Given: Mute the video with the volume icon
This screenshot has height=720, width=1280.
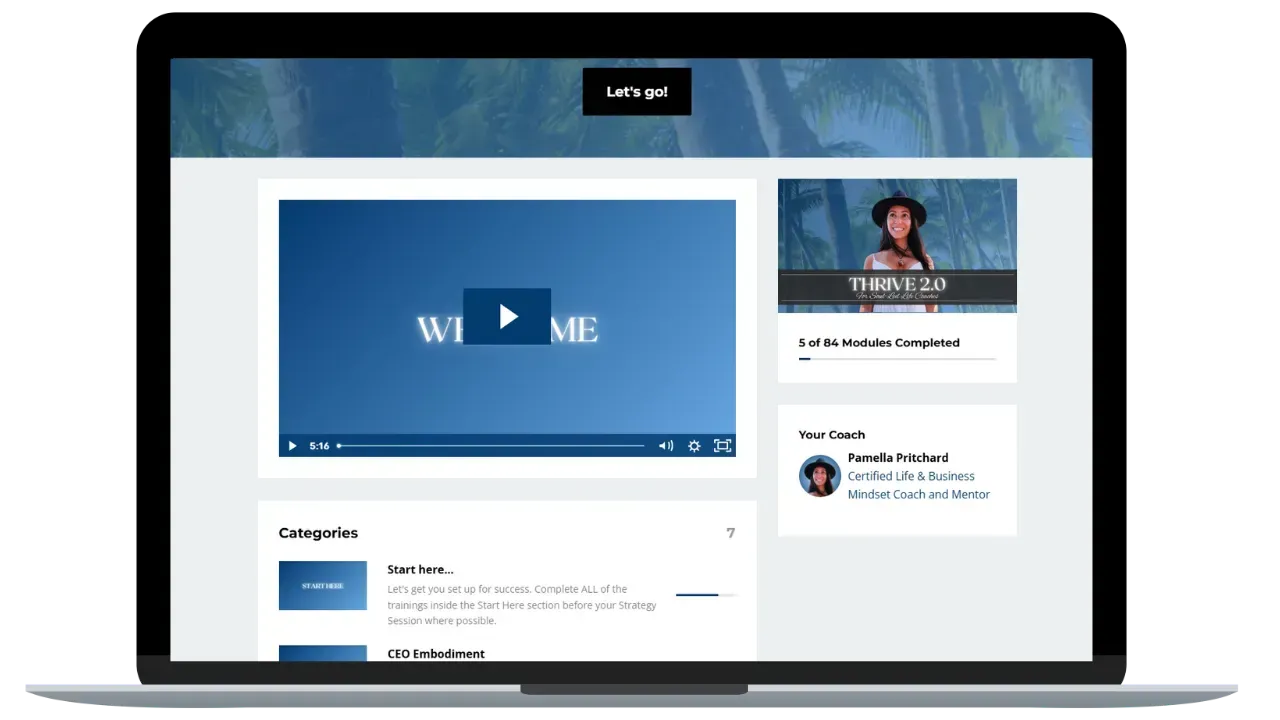Looking at the screenshot, I should click(665, 446).
